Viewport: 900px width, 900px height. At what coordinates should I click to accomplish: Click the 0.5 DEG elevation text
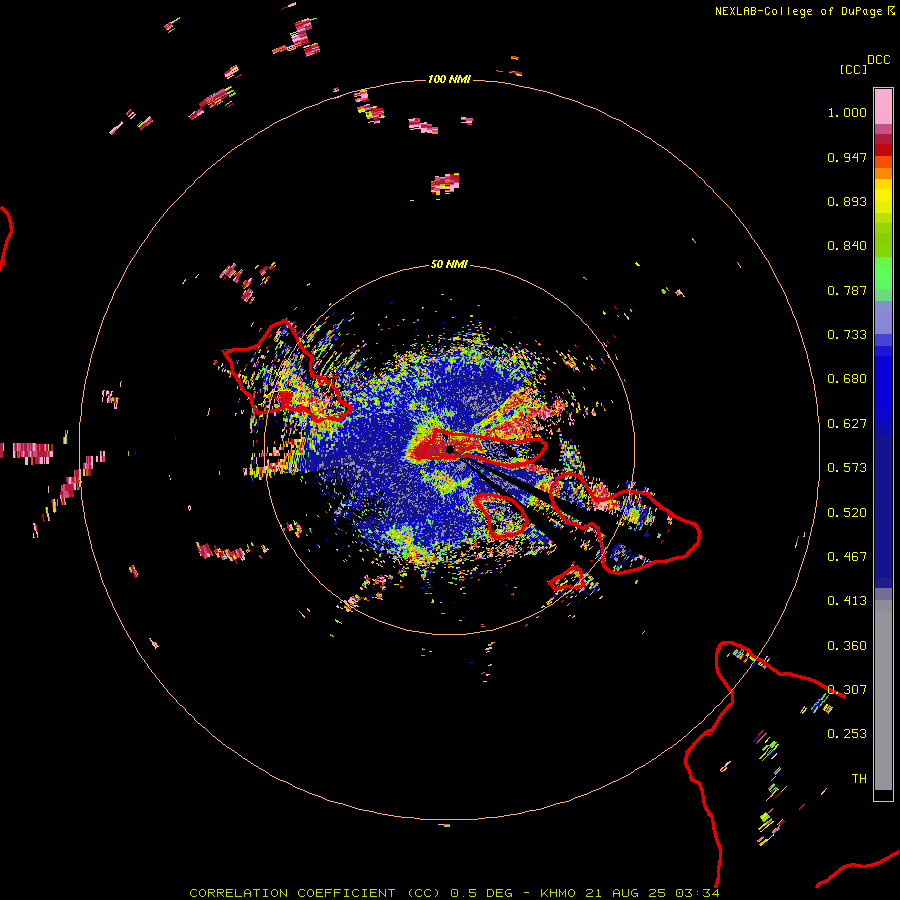click(x=481, y=893)
